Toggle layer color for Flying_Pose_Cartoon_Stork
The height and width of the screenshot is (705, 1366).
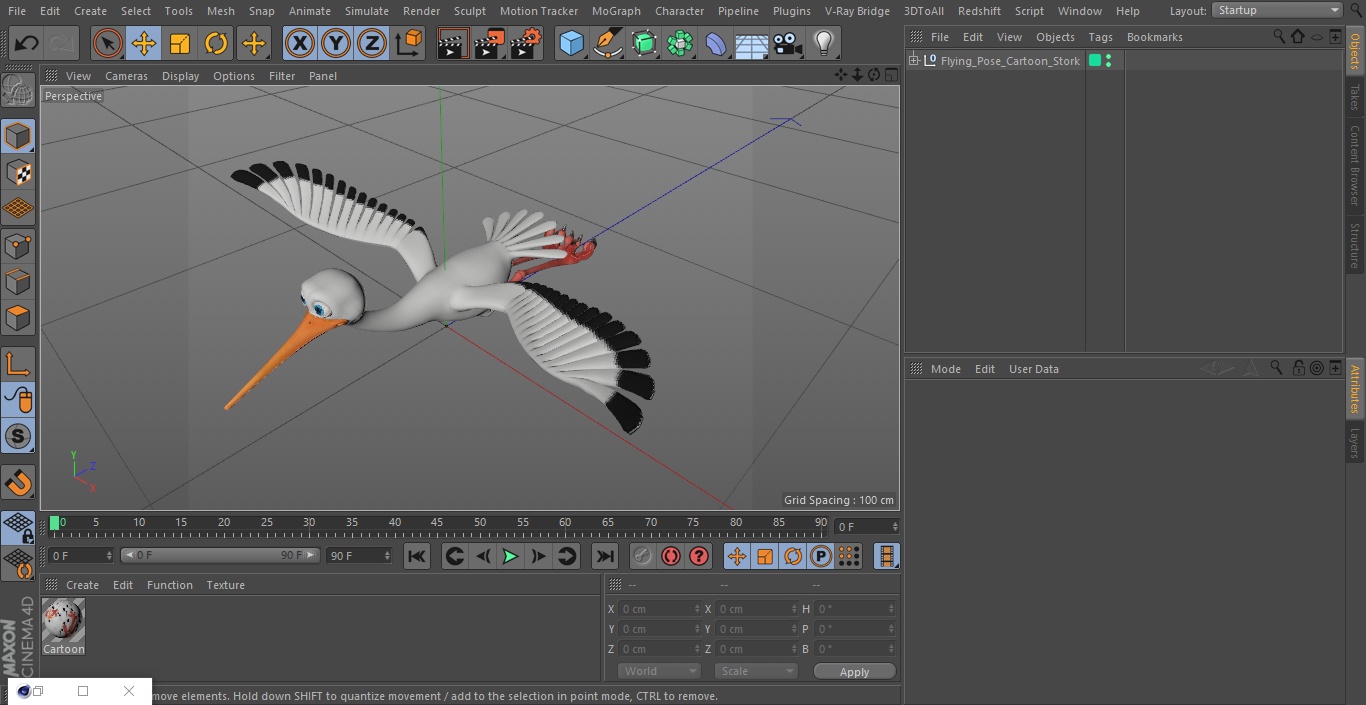1095,61
